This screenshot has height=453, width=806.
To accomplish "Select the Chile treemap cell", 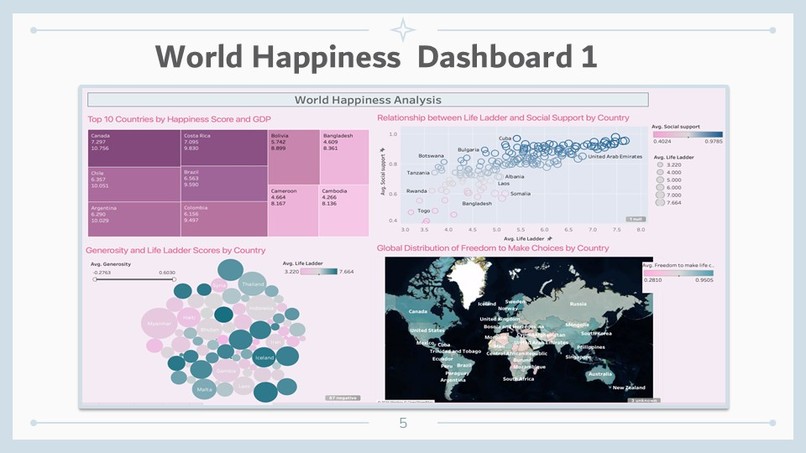I will (x=134, y=184).
